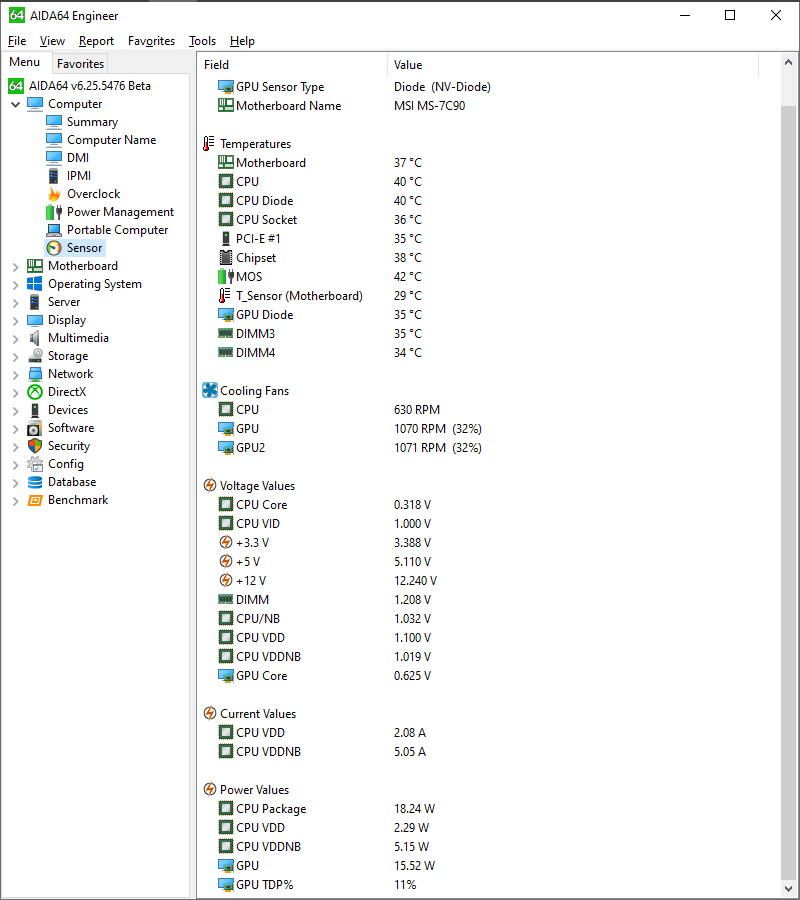The height and width of the screenshot is (900, 800).
Task: Expand the Motherboard tree node
Action: pos(15,266)
